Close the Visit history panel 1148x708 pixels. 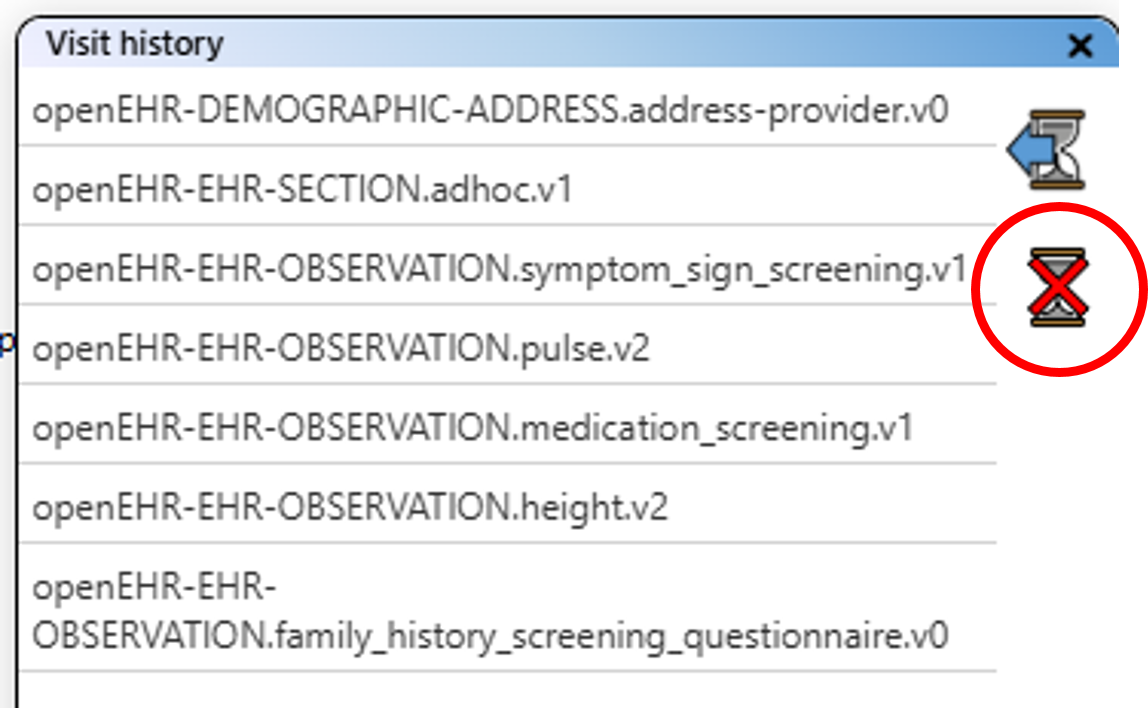1080,46
